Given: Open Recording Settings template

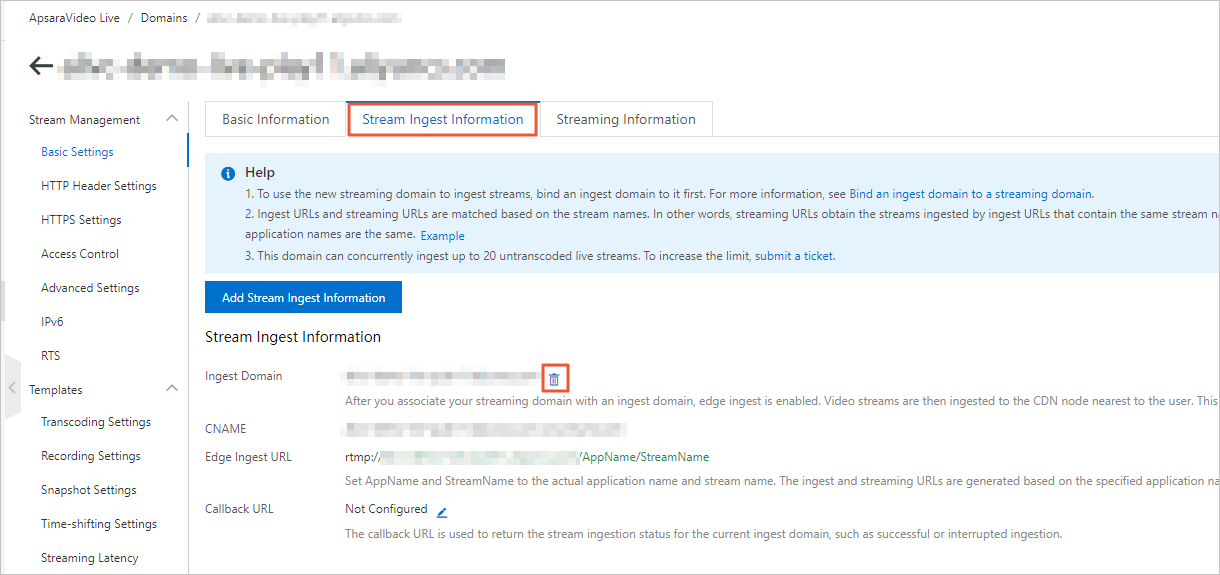Looking at the screenshot, I should click(91, 456).
